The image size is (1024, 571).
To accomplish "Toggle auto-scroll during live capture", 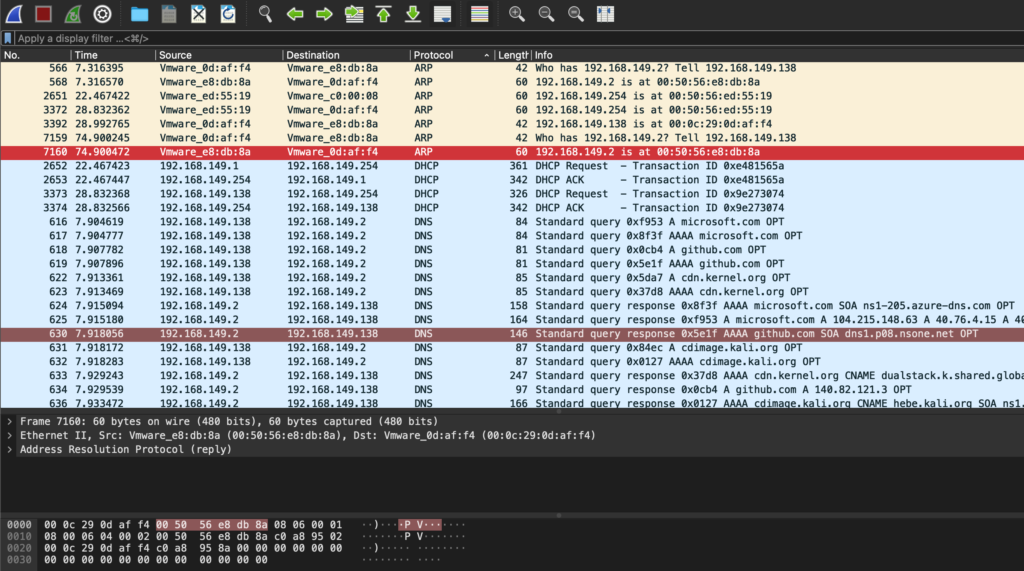I will 443,14.
